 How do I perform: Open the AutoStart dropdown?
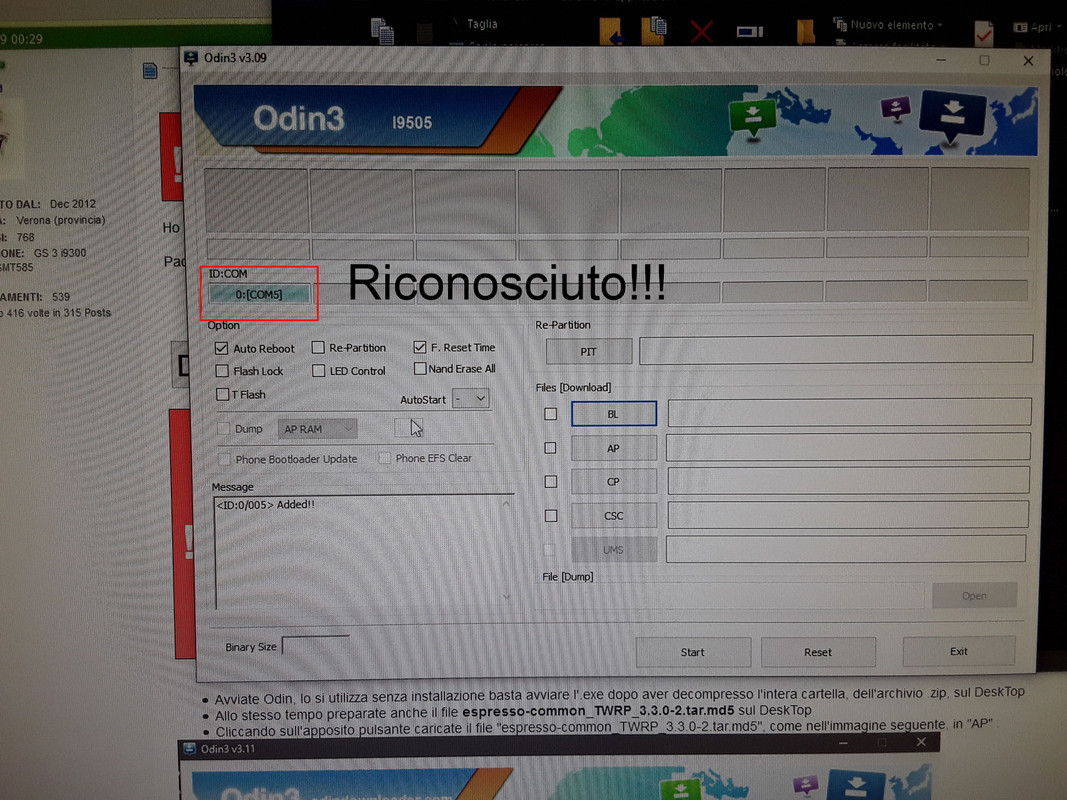coord(471,399)
